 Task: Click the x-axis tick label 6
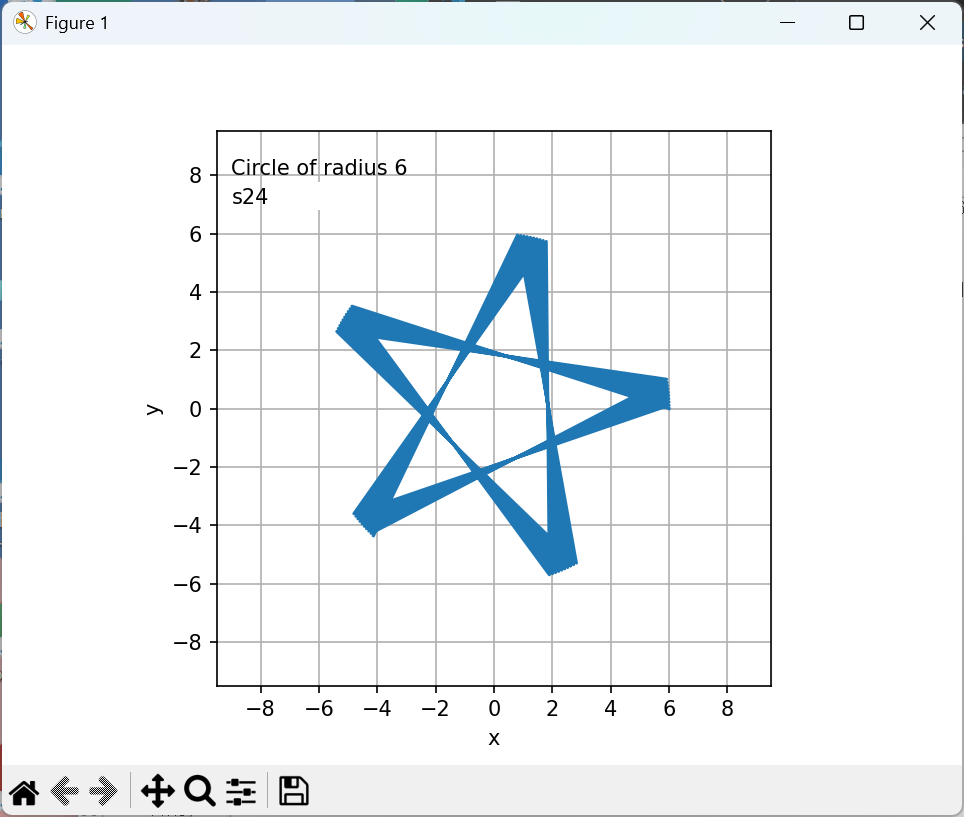(670, 709)
